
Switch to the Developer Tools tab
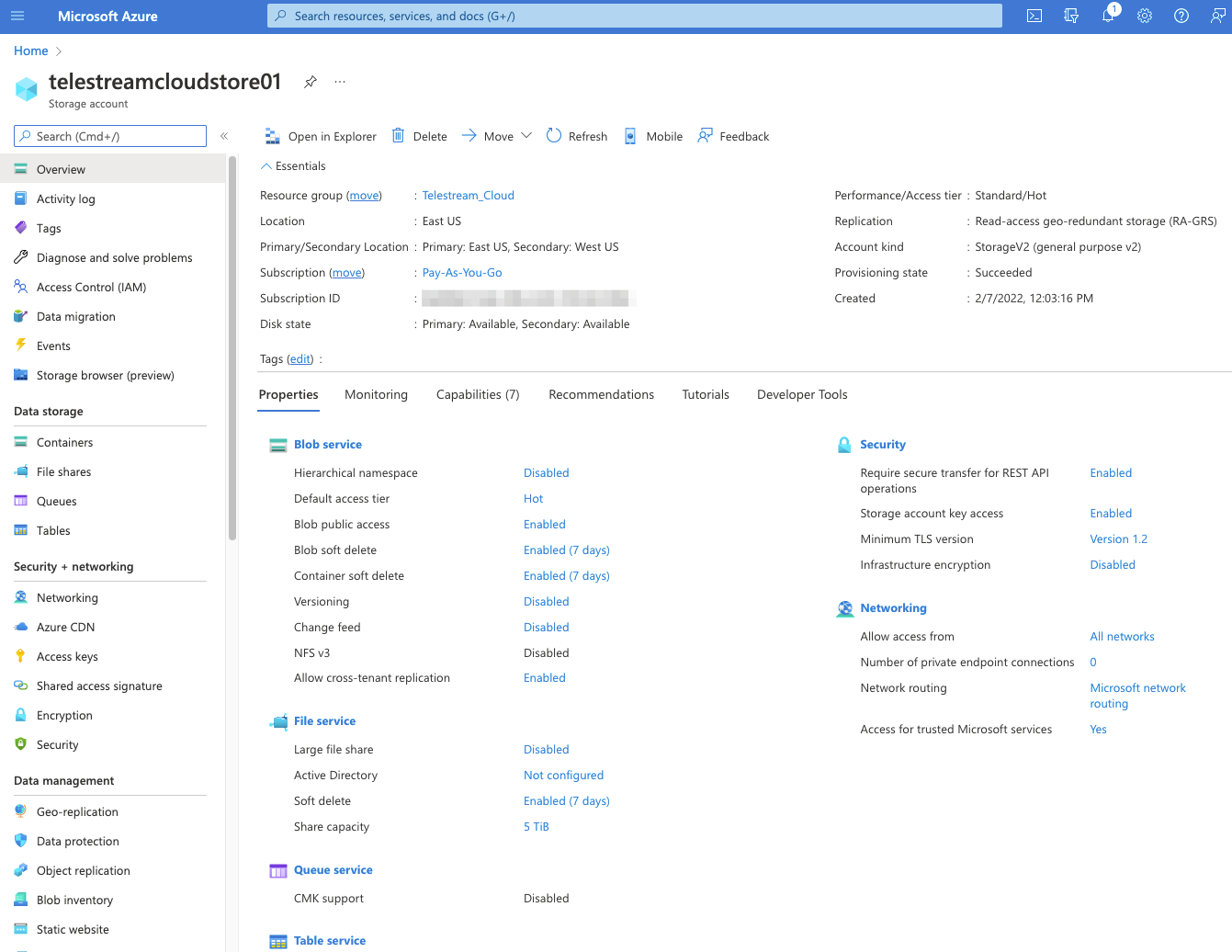[802, 394]
